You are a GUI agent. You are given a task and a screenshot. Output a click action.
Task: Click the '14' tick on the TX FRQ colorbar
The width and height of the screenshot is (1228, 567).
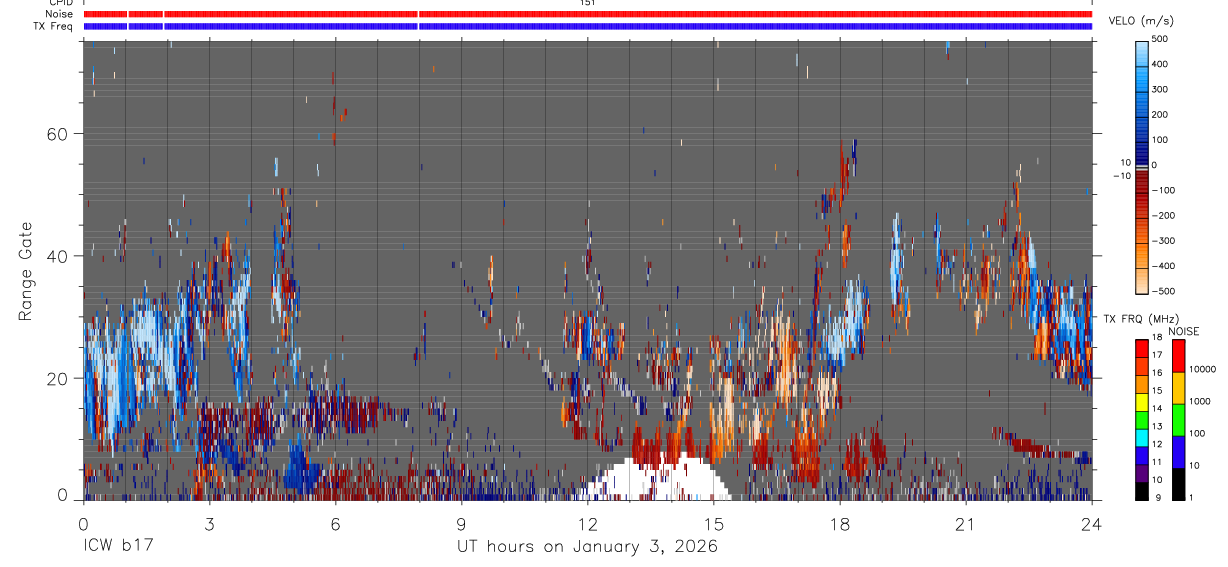pyautogui.click(x=1157, y=409)
